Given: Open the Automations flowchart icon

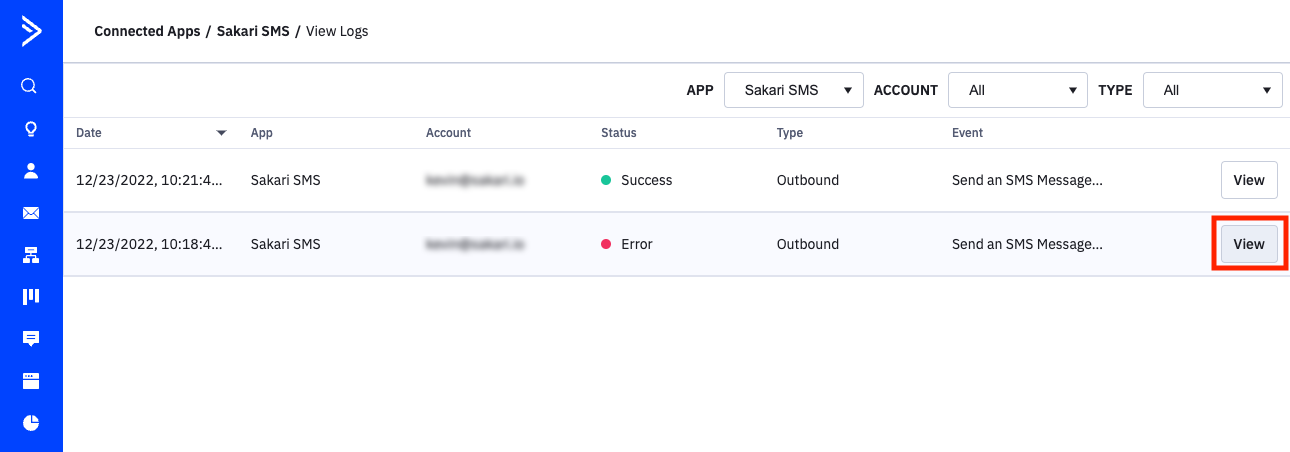Looking at the screenshot, I should click(x=31, y=255).
